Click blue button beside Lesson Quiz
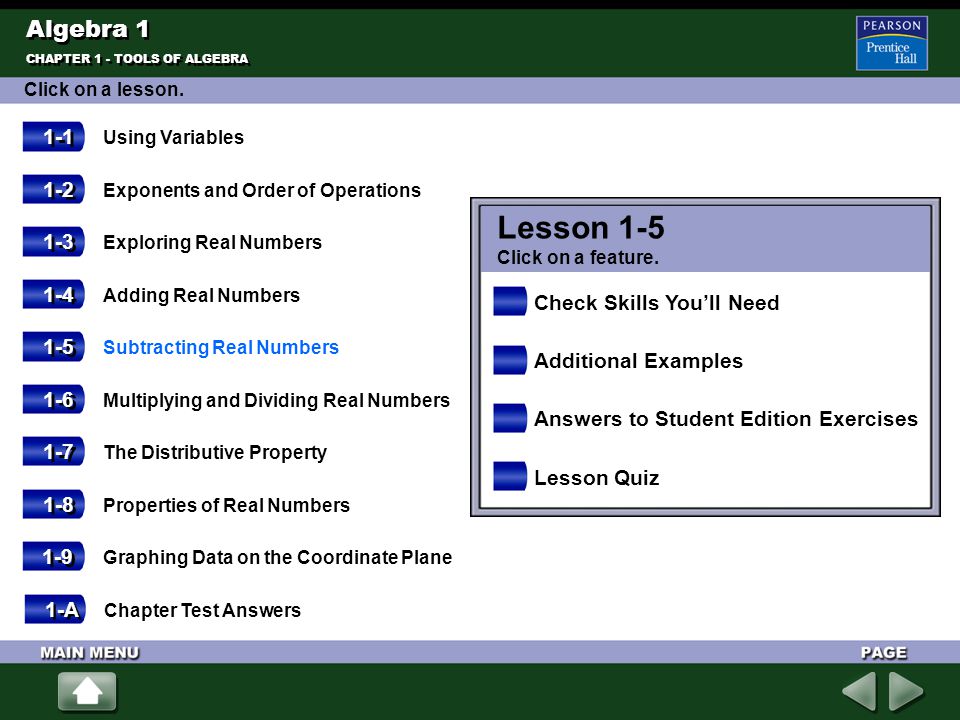The image size is (960, 720). [510, 476]
